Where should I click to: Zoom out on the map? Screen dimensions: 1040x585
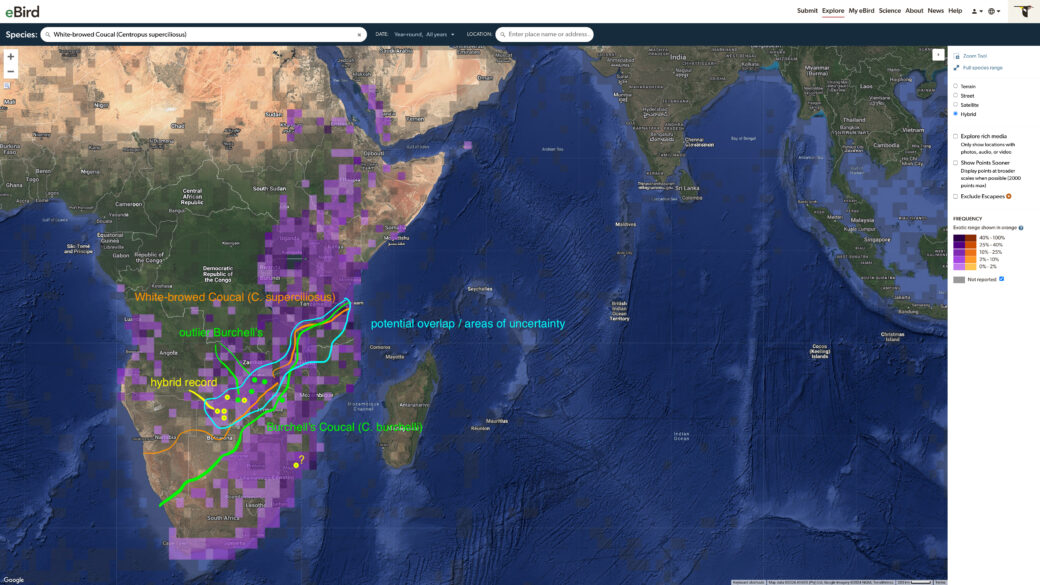pos(11,72)
